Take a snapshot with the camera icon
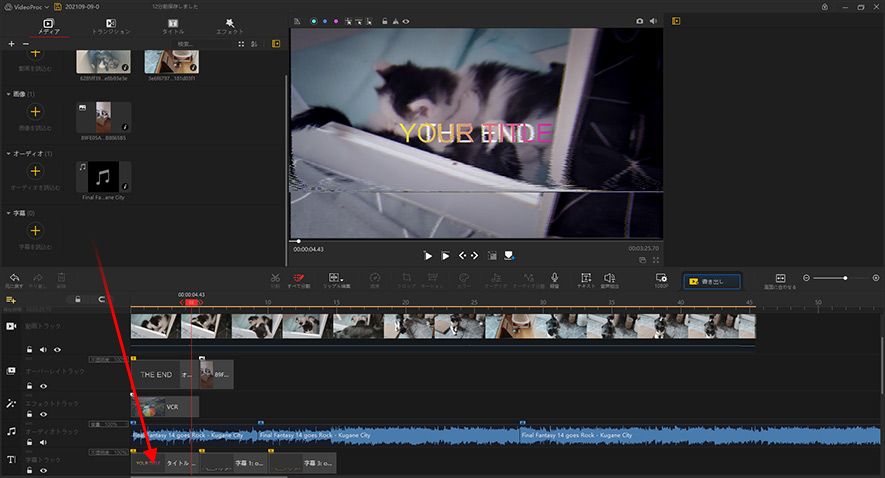The height and width of the screenshot is (478, 885). tap(639, 21)
